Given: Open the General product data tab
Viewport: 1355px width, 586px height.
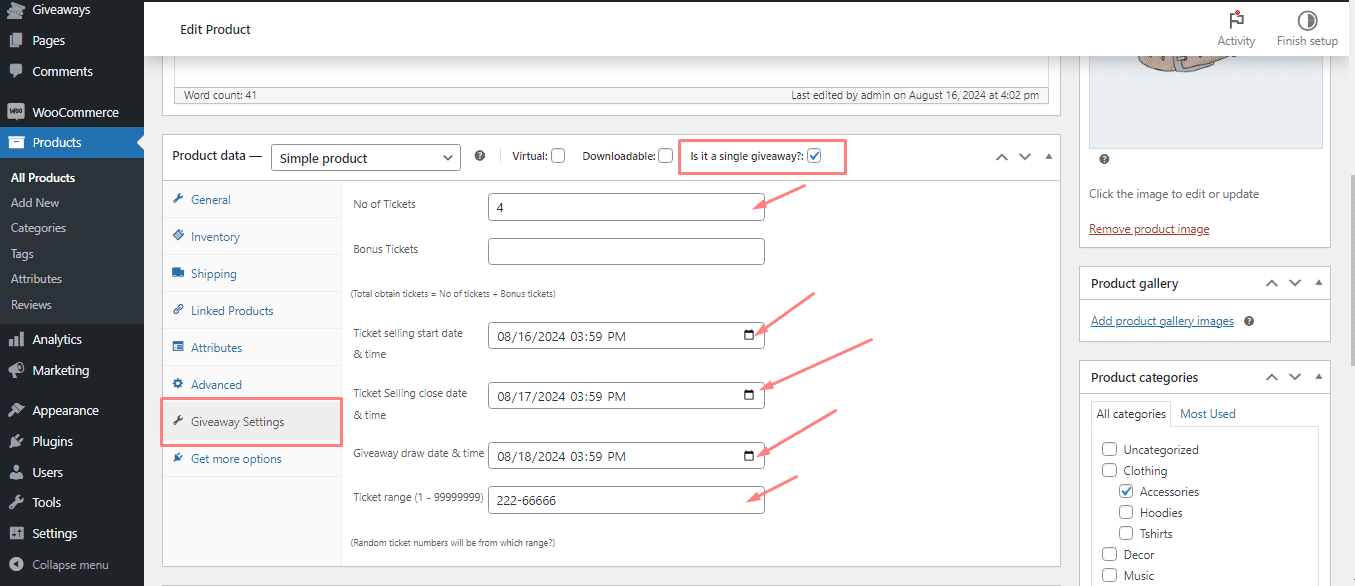Looking at the screenshot, I should coord(252,200).
